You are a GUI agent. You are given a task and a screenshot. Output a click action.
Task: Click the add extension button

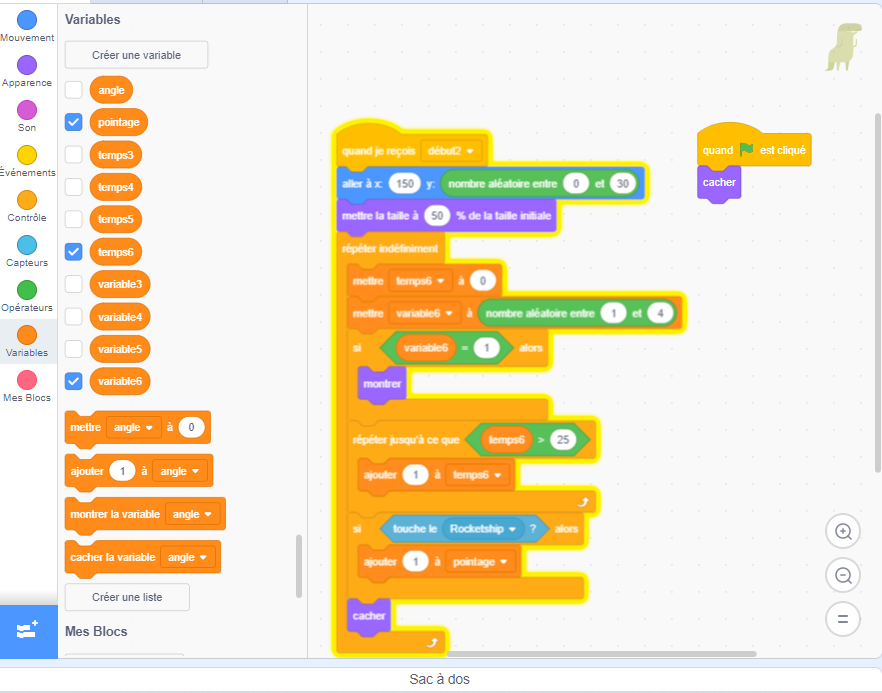(x=28, y=631)
